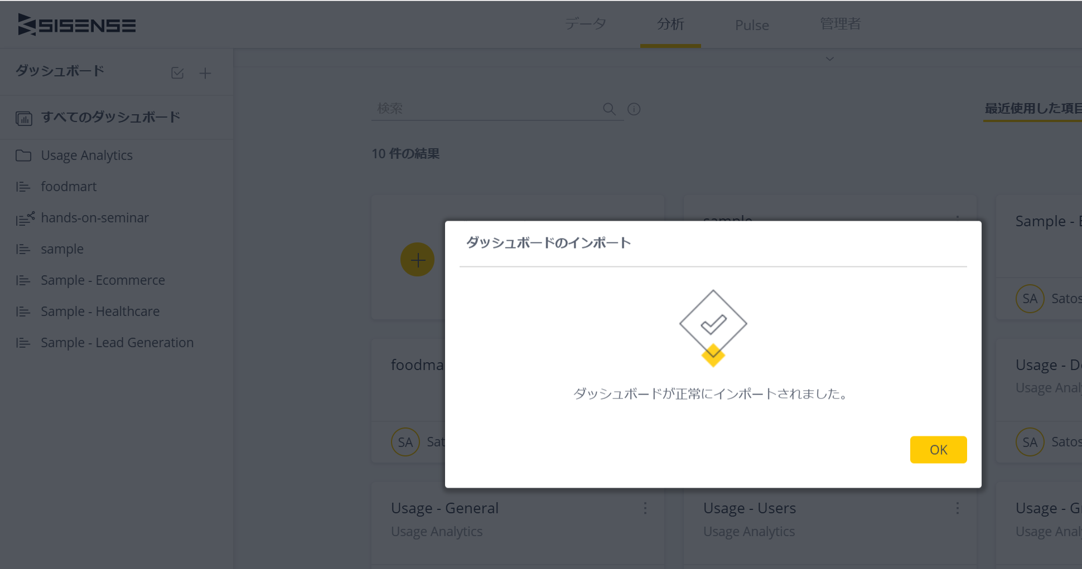Click the select dashboards checkbox icon

[177, 73]
